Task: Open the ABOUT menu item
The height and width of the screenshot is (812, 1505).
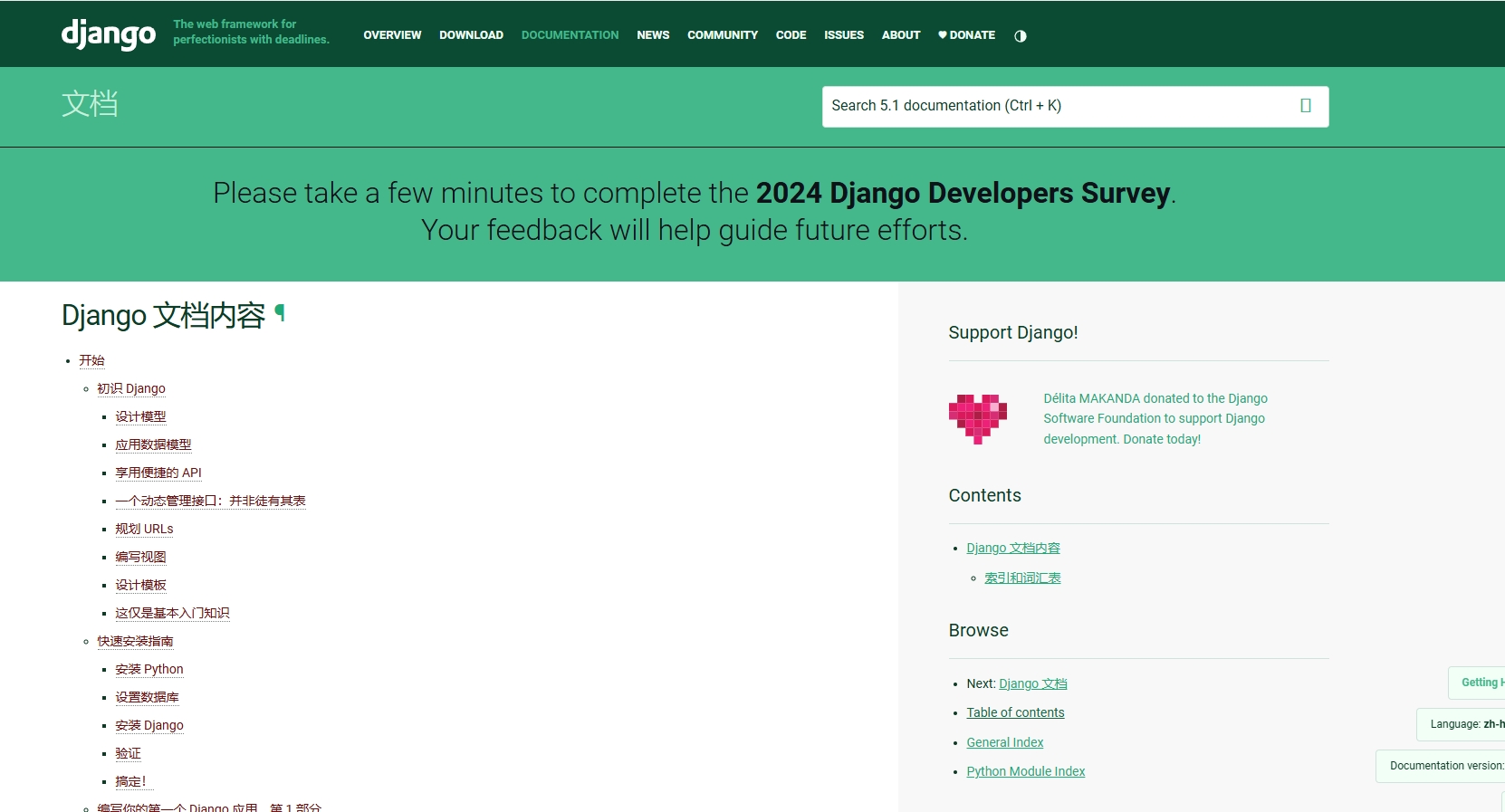Action: tap(901, 35)
